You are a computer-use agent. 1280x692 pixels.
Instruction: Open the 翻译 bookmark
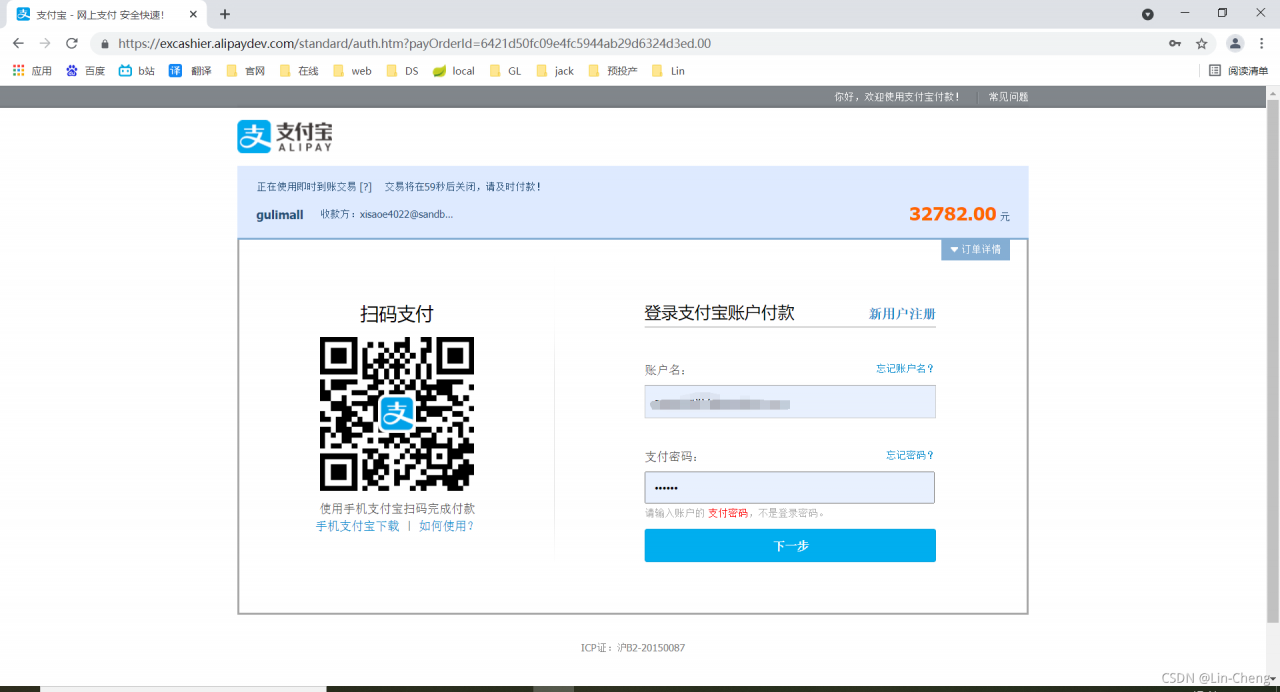tap(191, 71)
